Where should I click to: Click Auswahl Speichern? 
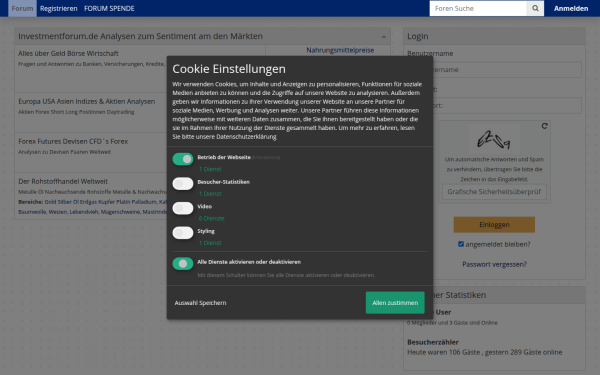click(x=200, y=303)
